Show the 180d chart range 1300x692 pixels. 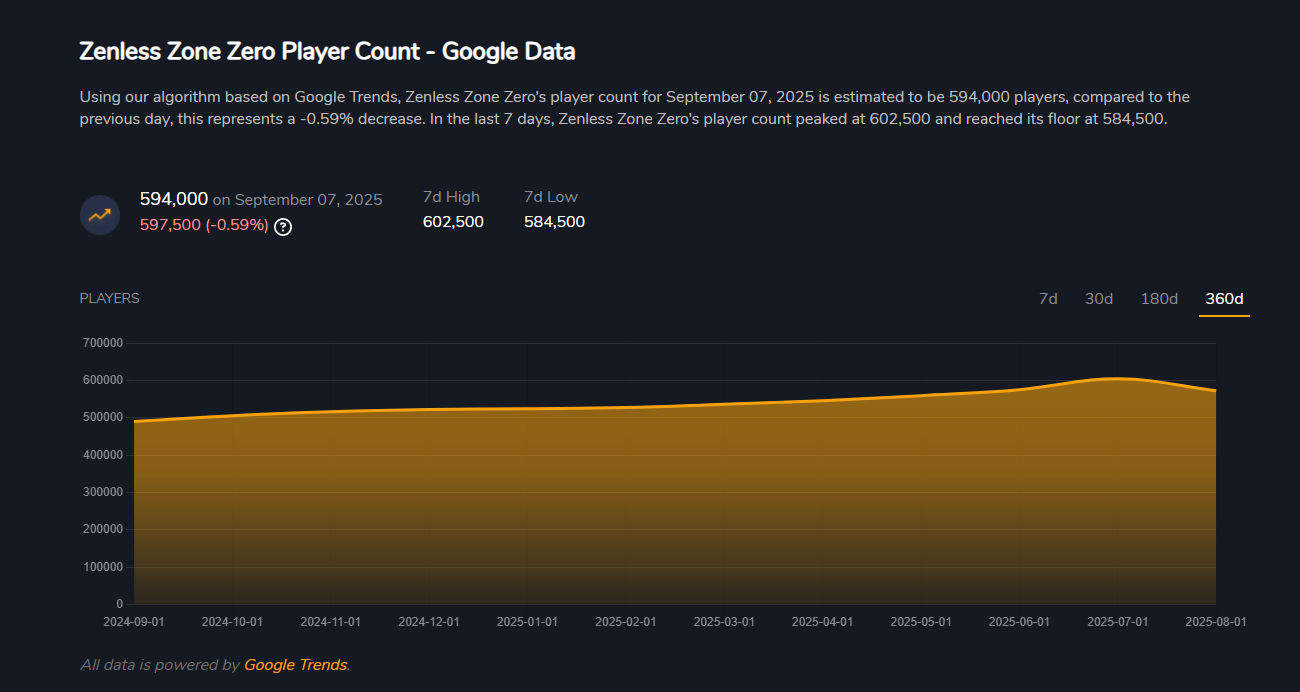[1159, 299]
